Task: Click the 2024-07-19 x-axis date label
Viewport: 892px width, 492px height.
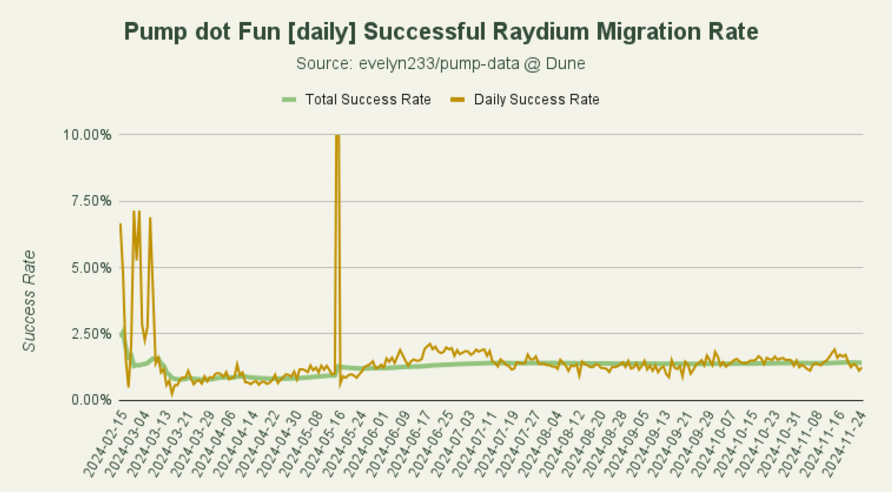Action: (x=495, y=443)
